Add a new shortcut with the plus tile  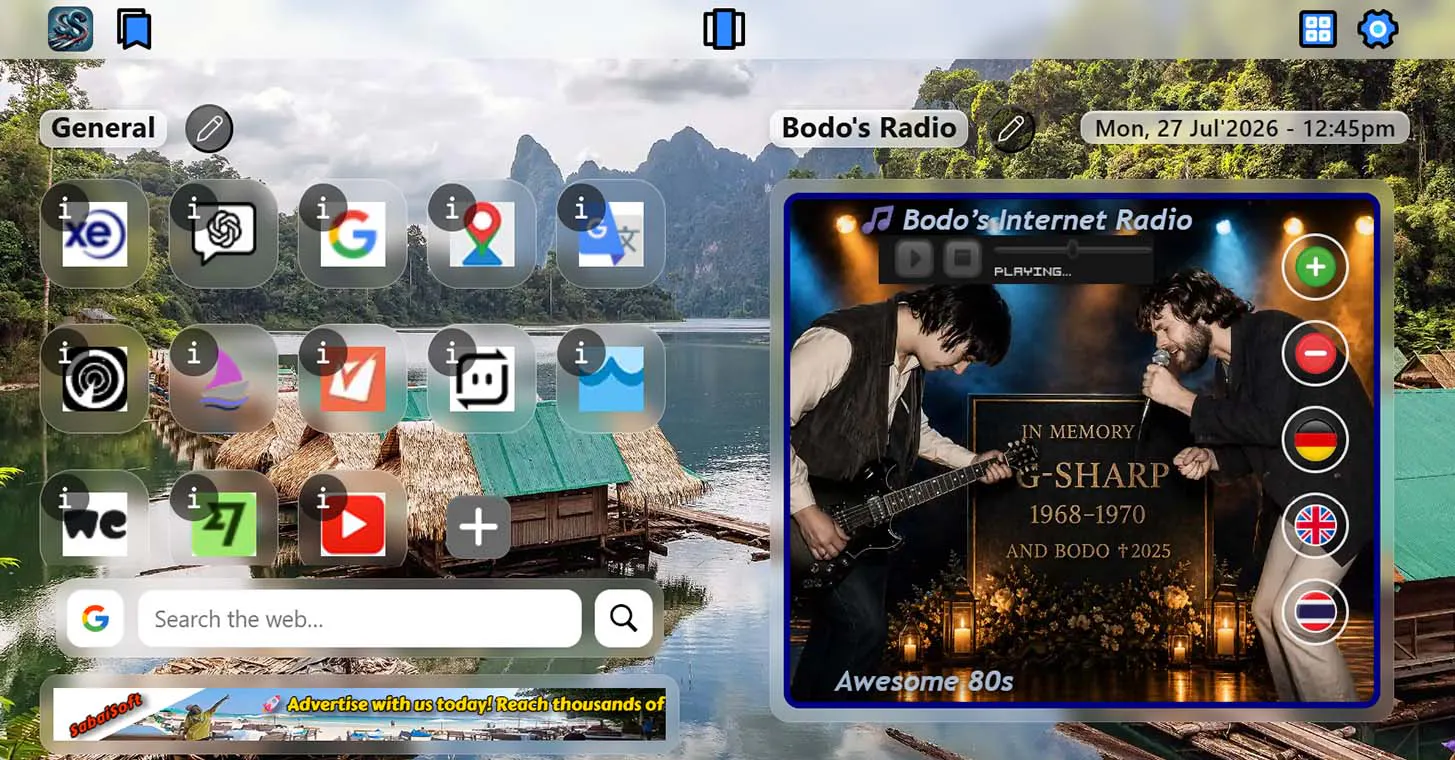pyautogui.click(x=478, y=526)
